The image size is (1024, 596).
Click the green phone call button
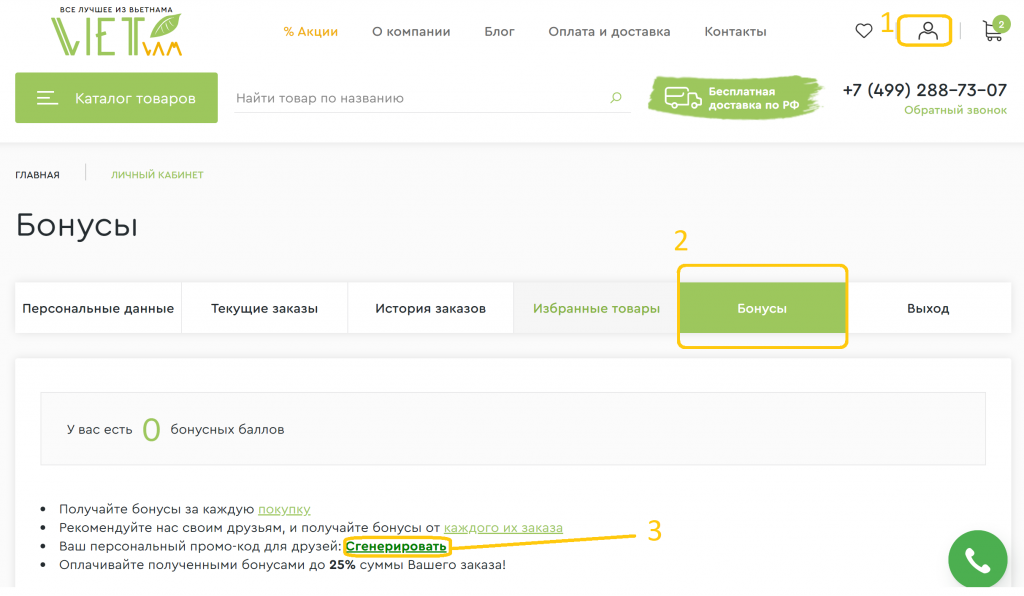pyautogui.click(x=978, y=559)
